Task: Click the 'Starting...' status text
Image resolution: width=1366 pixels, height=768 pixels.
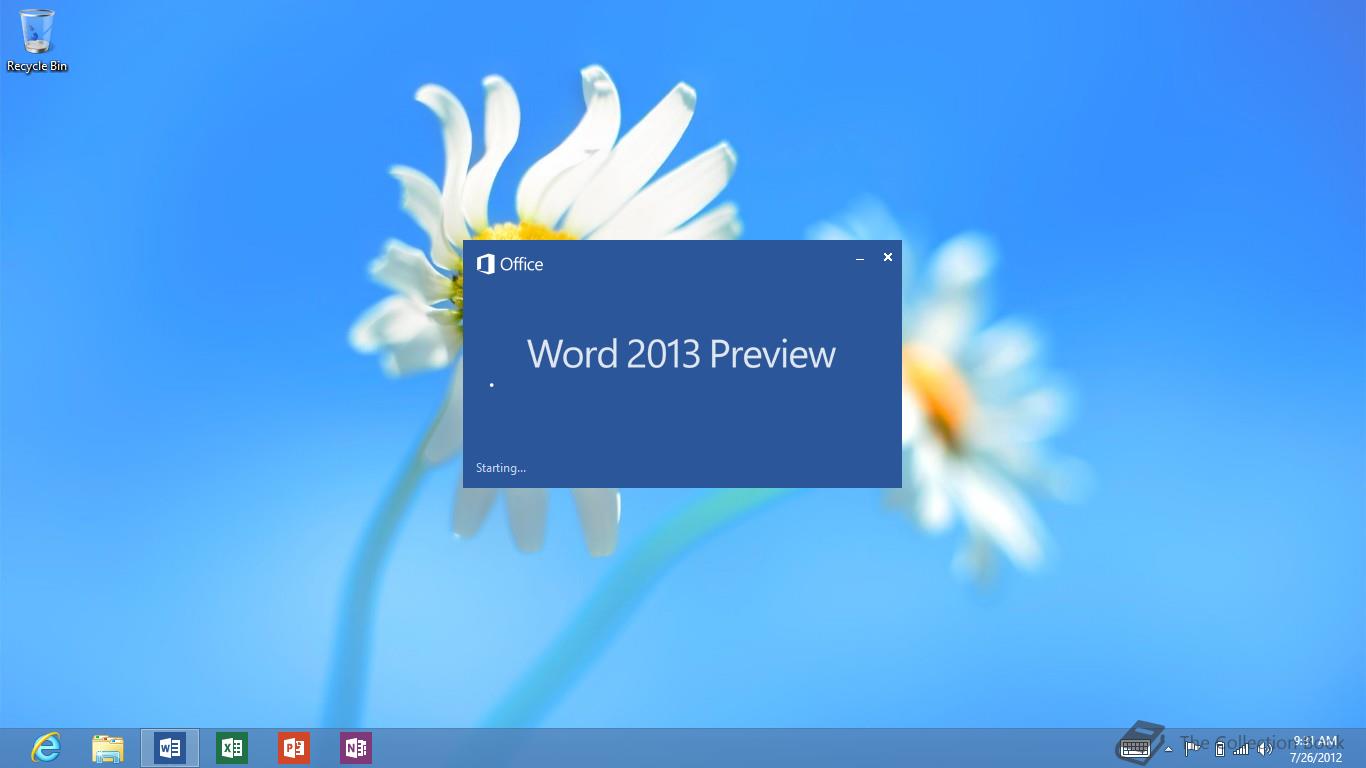Action: (x=501, y=468)
